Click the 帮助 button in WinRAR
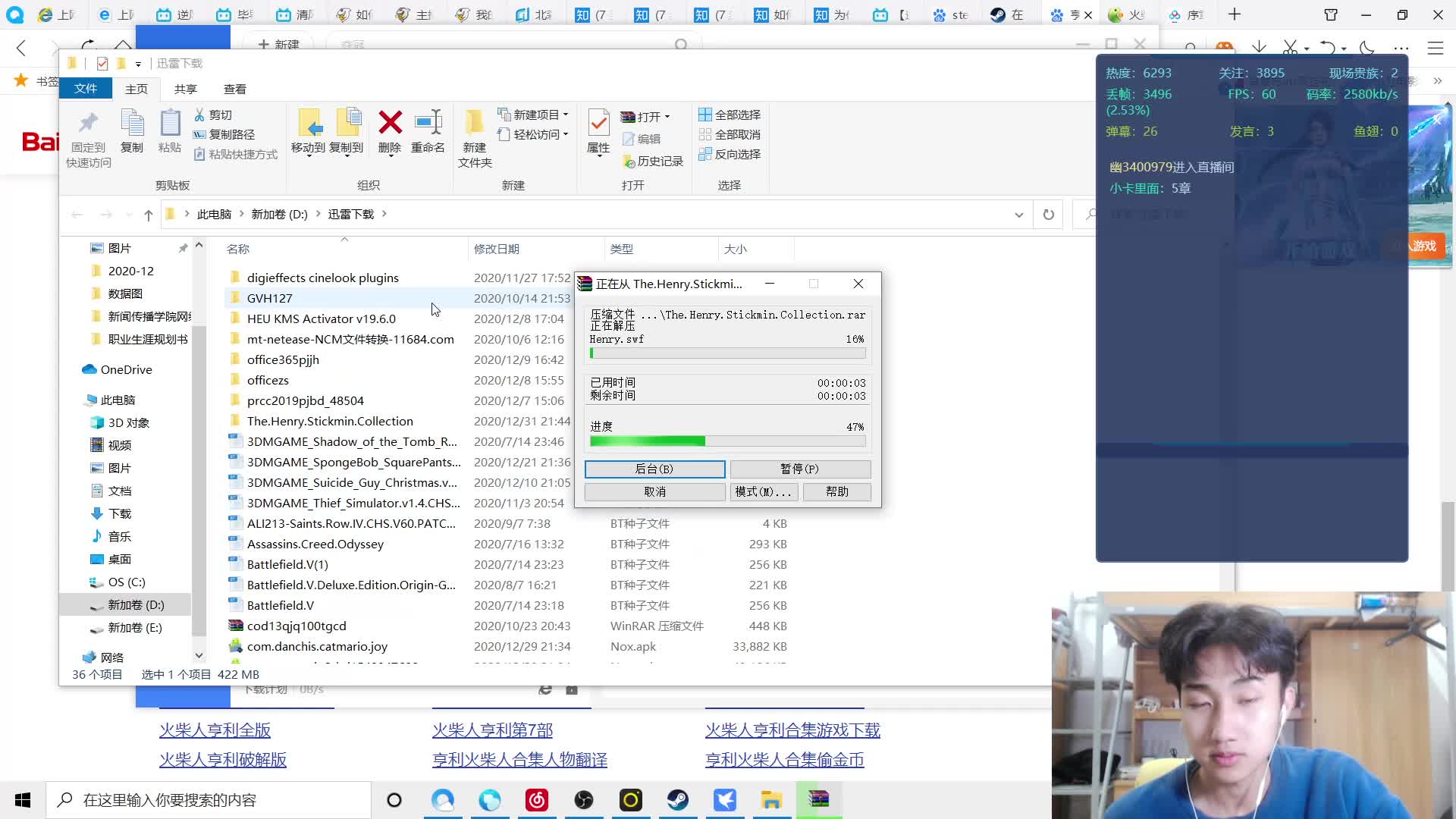 (837, 492)
